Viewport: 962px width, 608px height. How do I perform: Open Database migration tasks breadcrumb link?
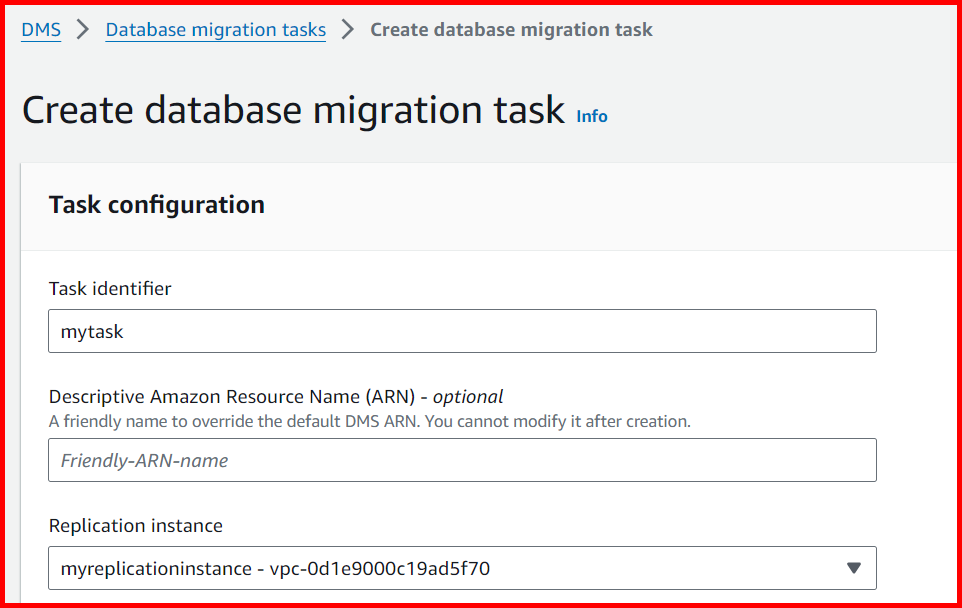(215, 29)
